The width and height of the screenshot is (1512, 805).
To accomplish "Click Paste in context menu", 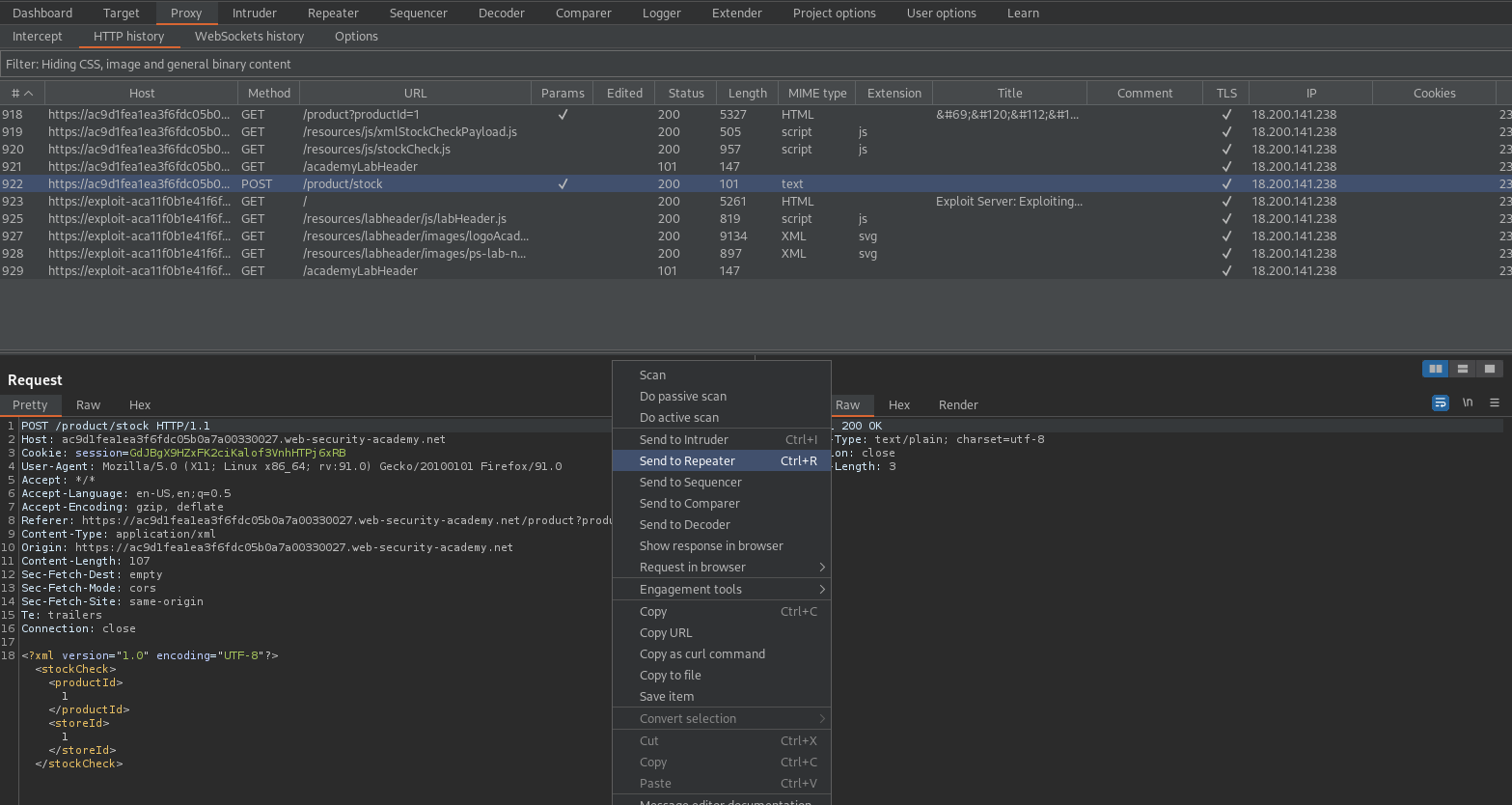I will [x=722, y=783].
